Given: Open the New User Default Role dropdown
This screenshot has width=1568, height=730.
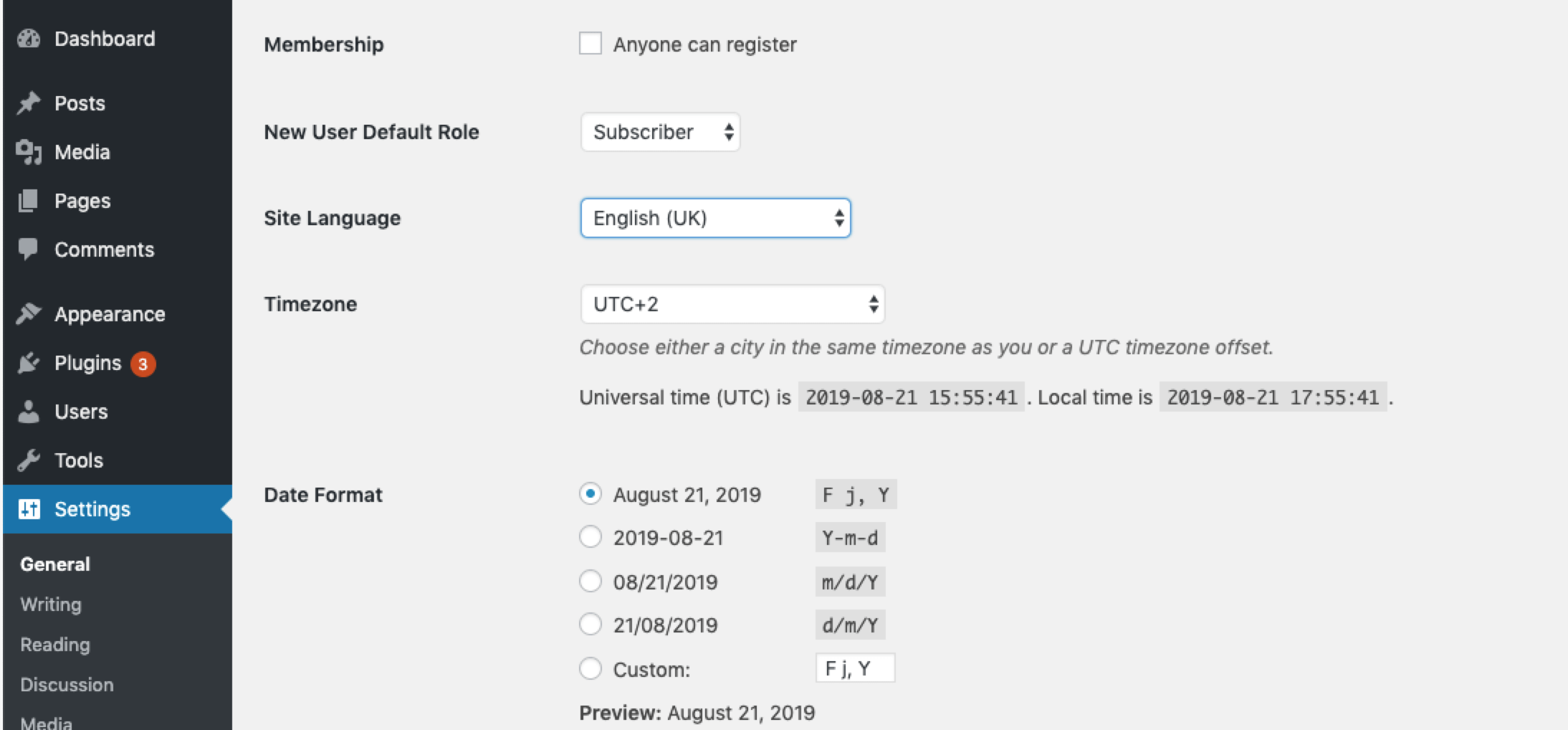Looking at the screenshot, I should coord(660,132).
